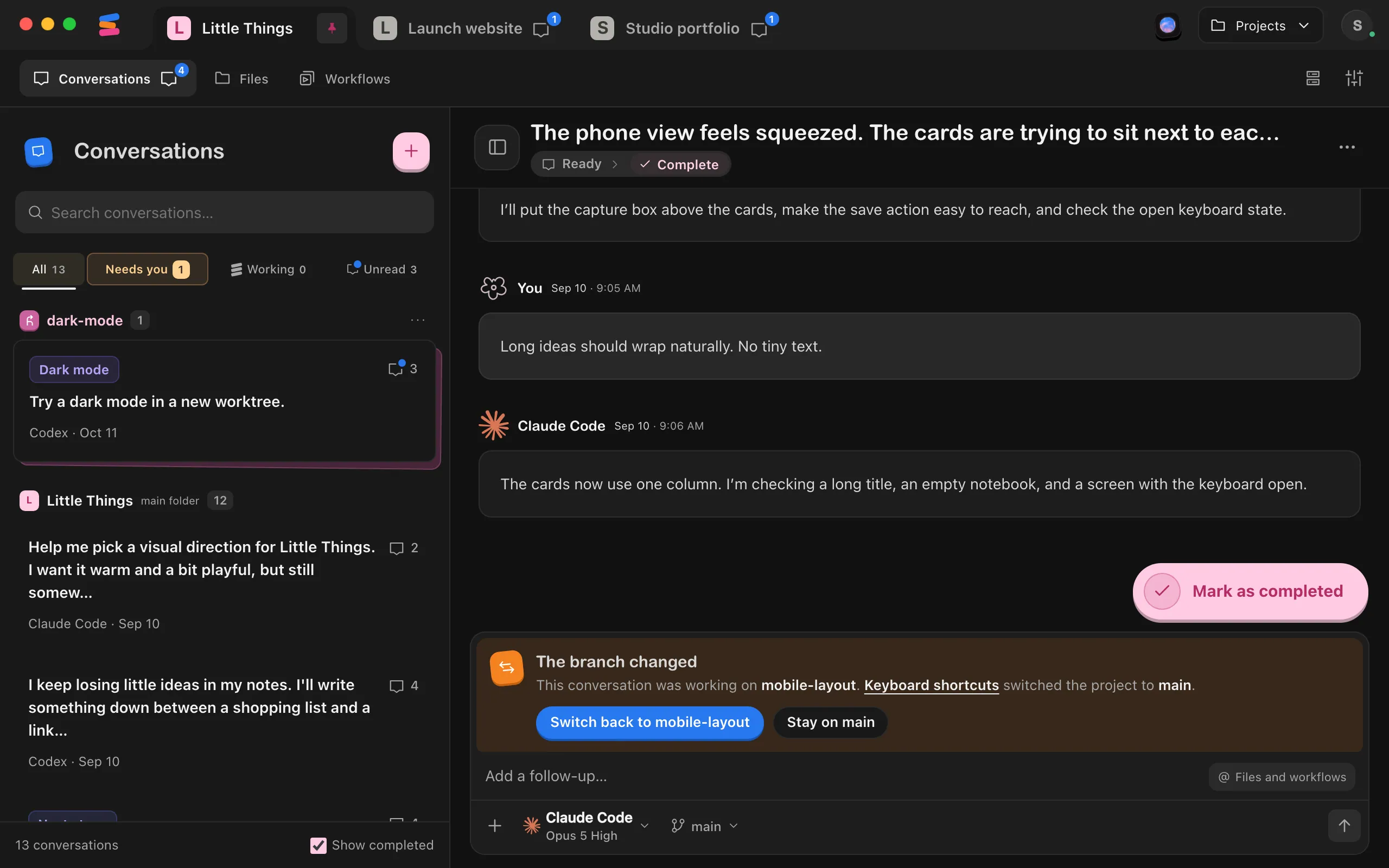Click the Files and workflows mention button
Image resolution: width=1389 pixels, height=868 pixels.
pyautogui.click(x=1282, y=777)
